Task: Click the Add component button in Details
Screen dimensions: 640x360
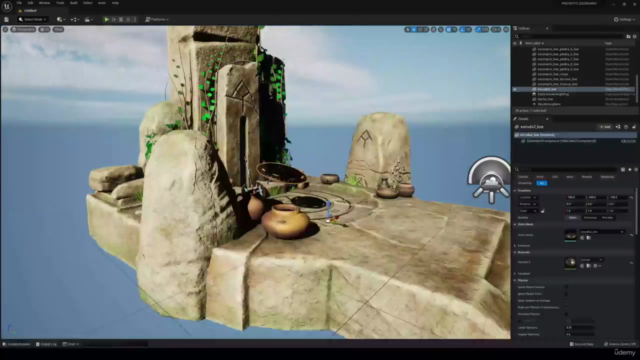Action: pos(605,127)
